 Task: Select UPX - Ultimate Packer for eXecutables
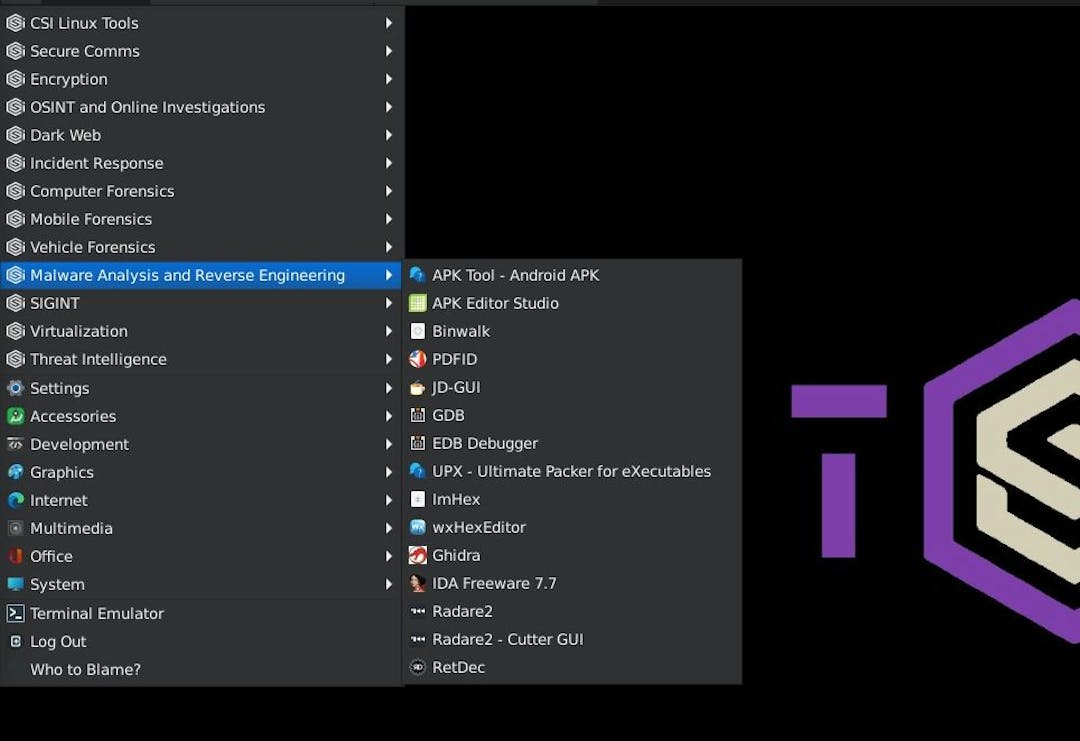(x=571, y=472)
